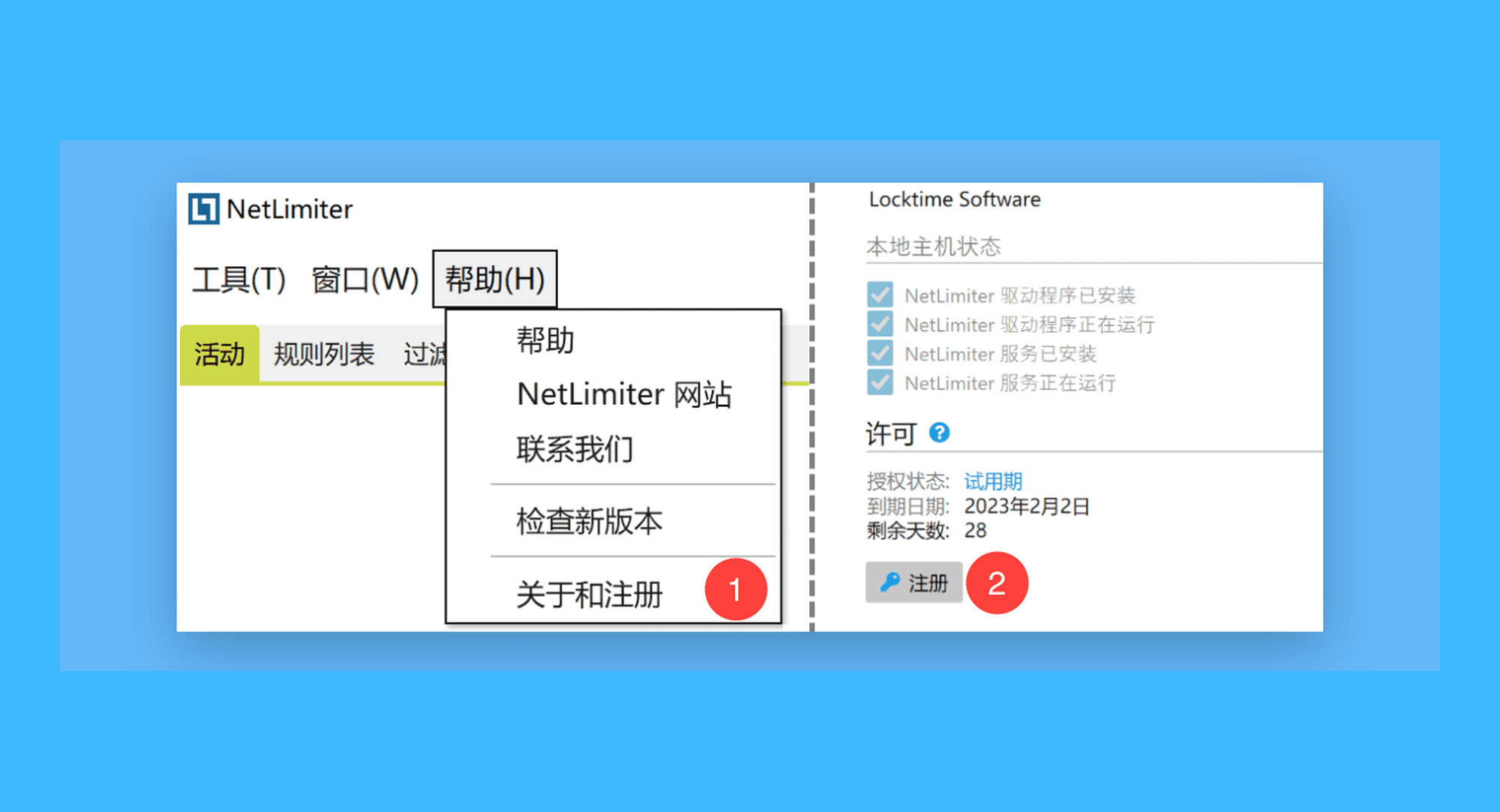Click the 本地主机状态 heading

coord(934,247)
